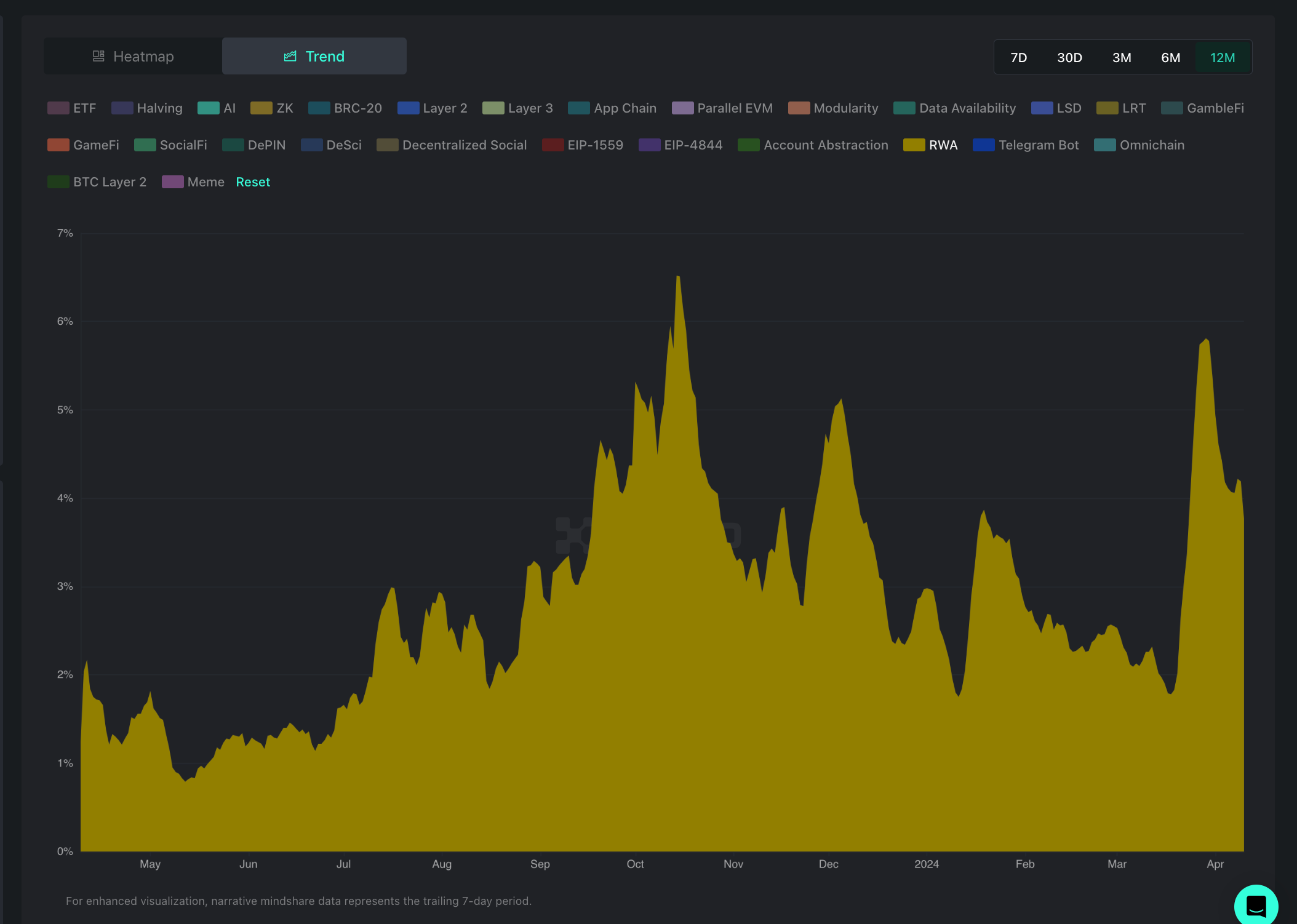Screen dimensions: 1297x924
Task: Click the Reset legend link
Action: pos(253,182)
